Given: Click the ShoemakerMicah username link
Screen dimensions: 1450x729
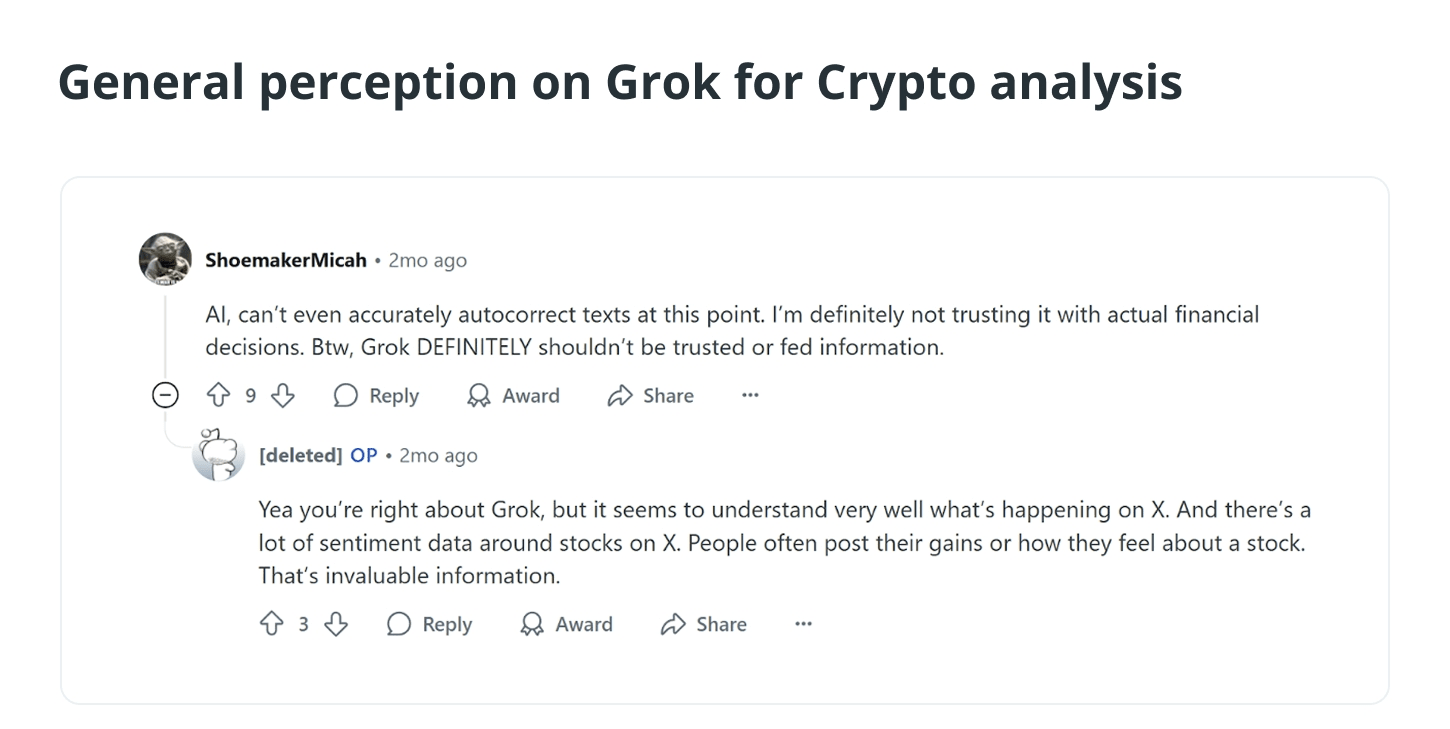Looking at the screenshot, I should (286, 260).
